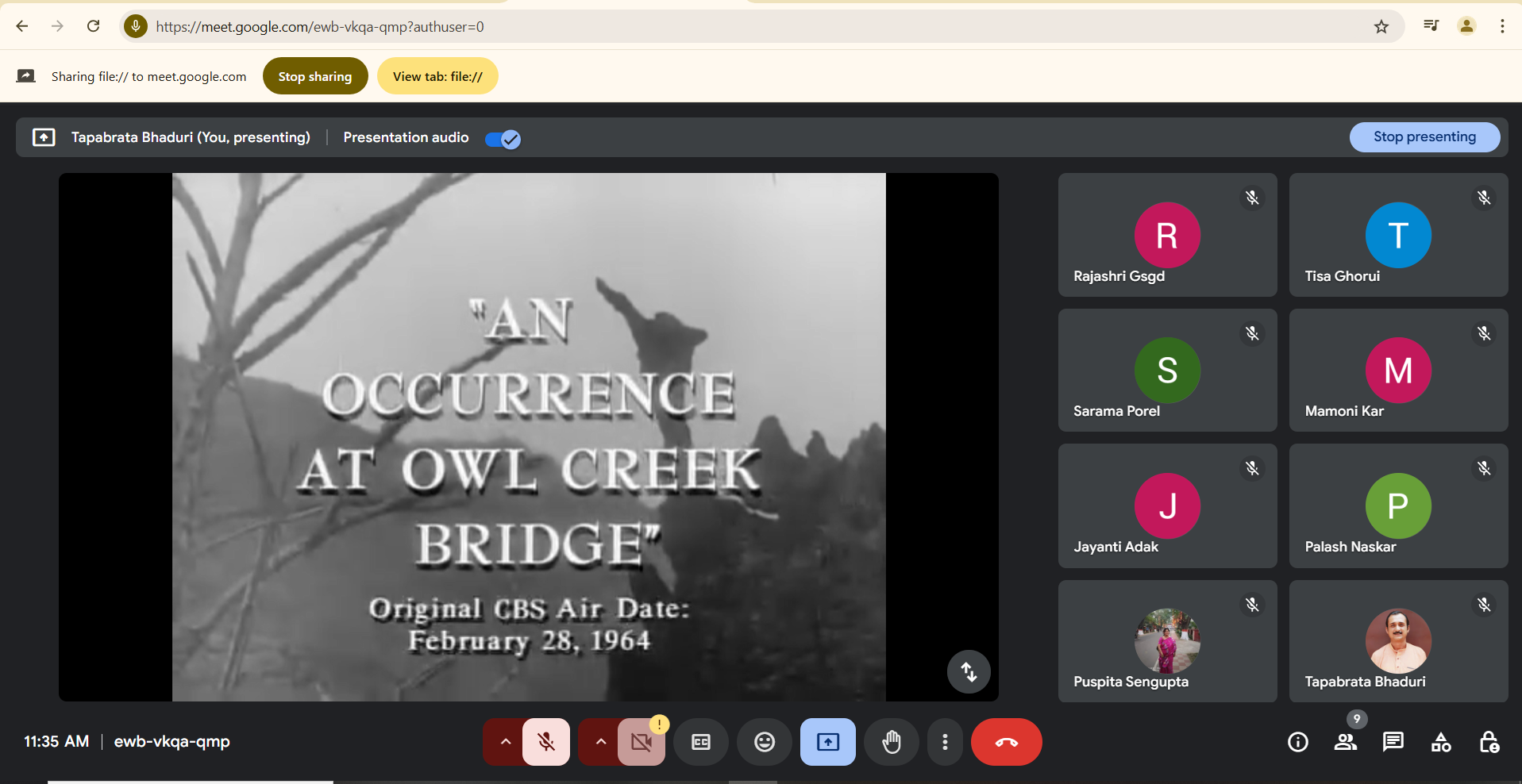The image size is (1522, 784).
Task: Open Chrome three-dot menu
Action: pos(1502,26)
